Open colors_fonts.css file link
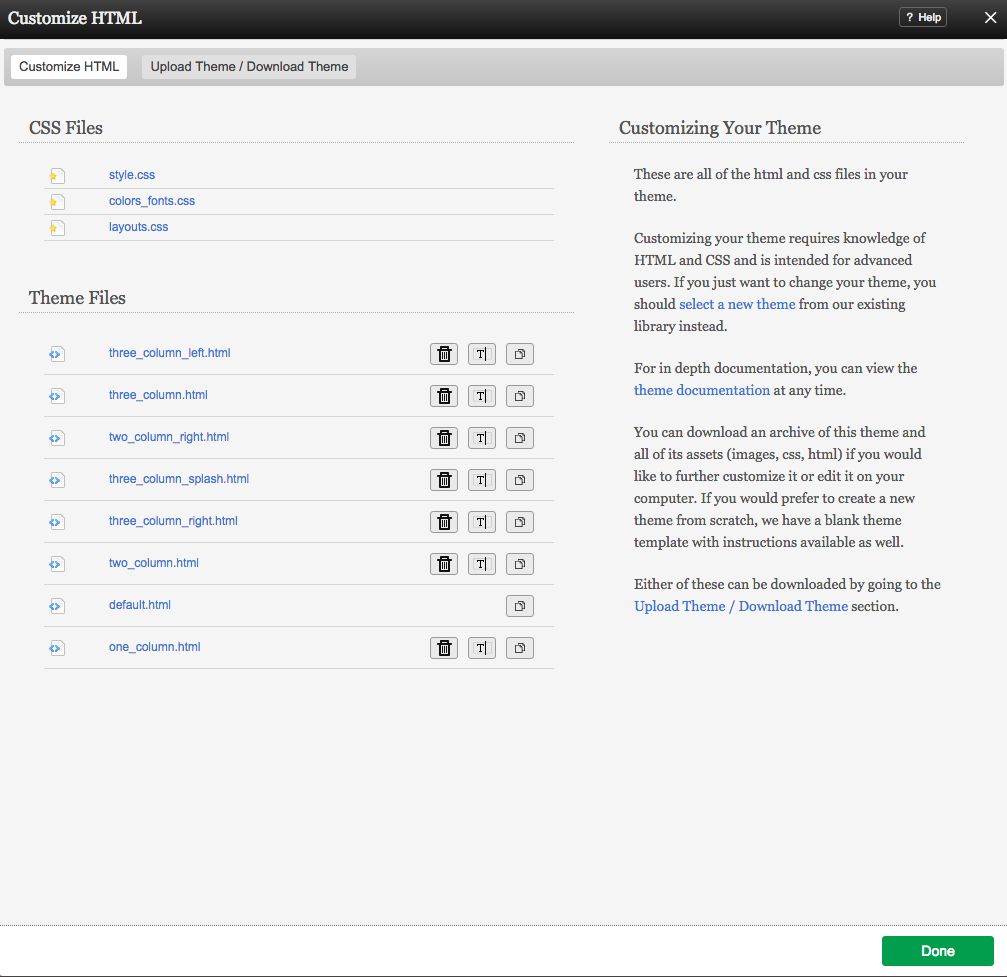 (152, 201)
